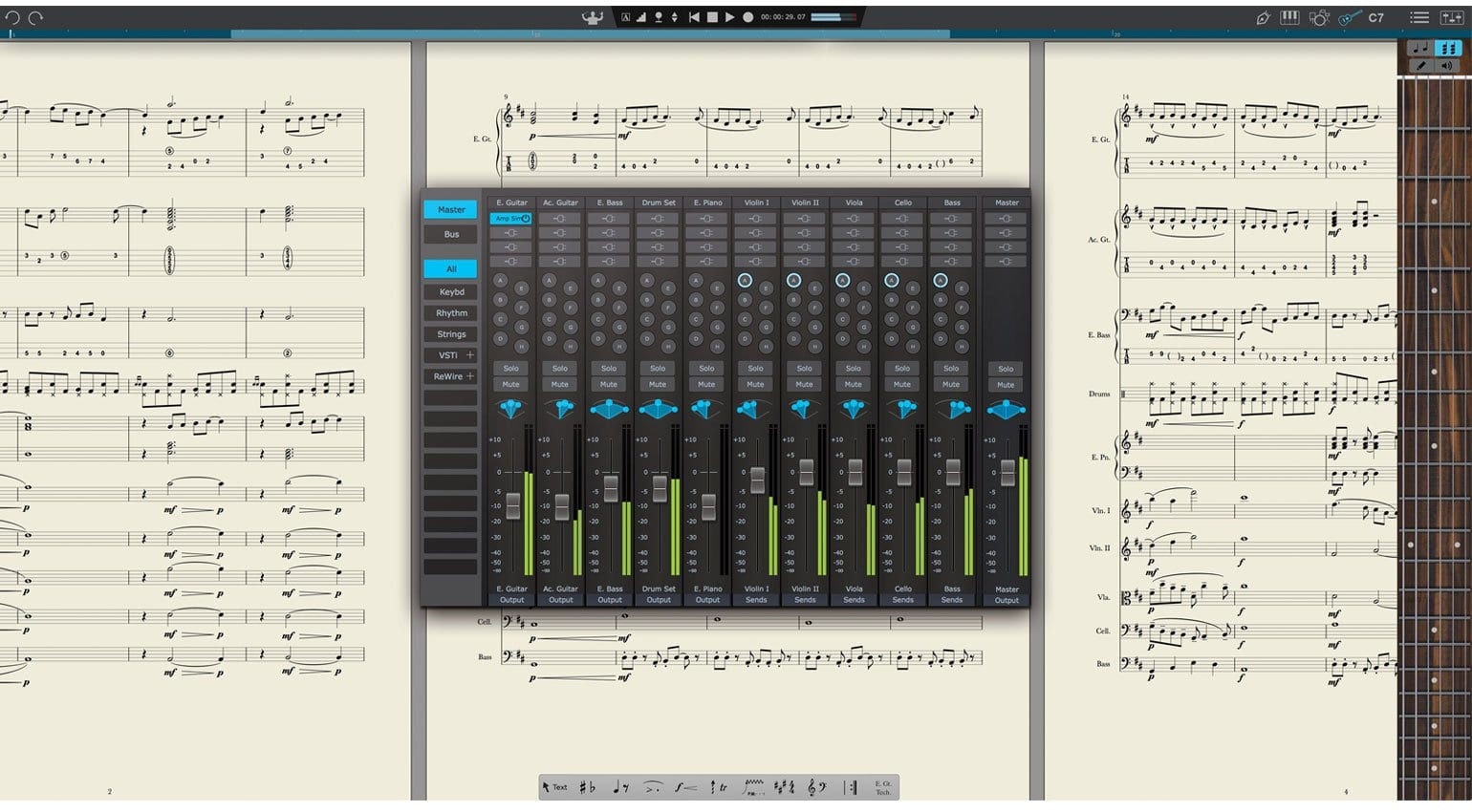This screenshot has width=1472, height=812.
Task: Open the E. Guitar Output selector
Action: [511, 600]
